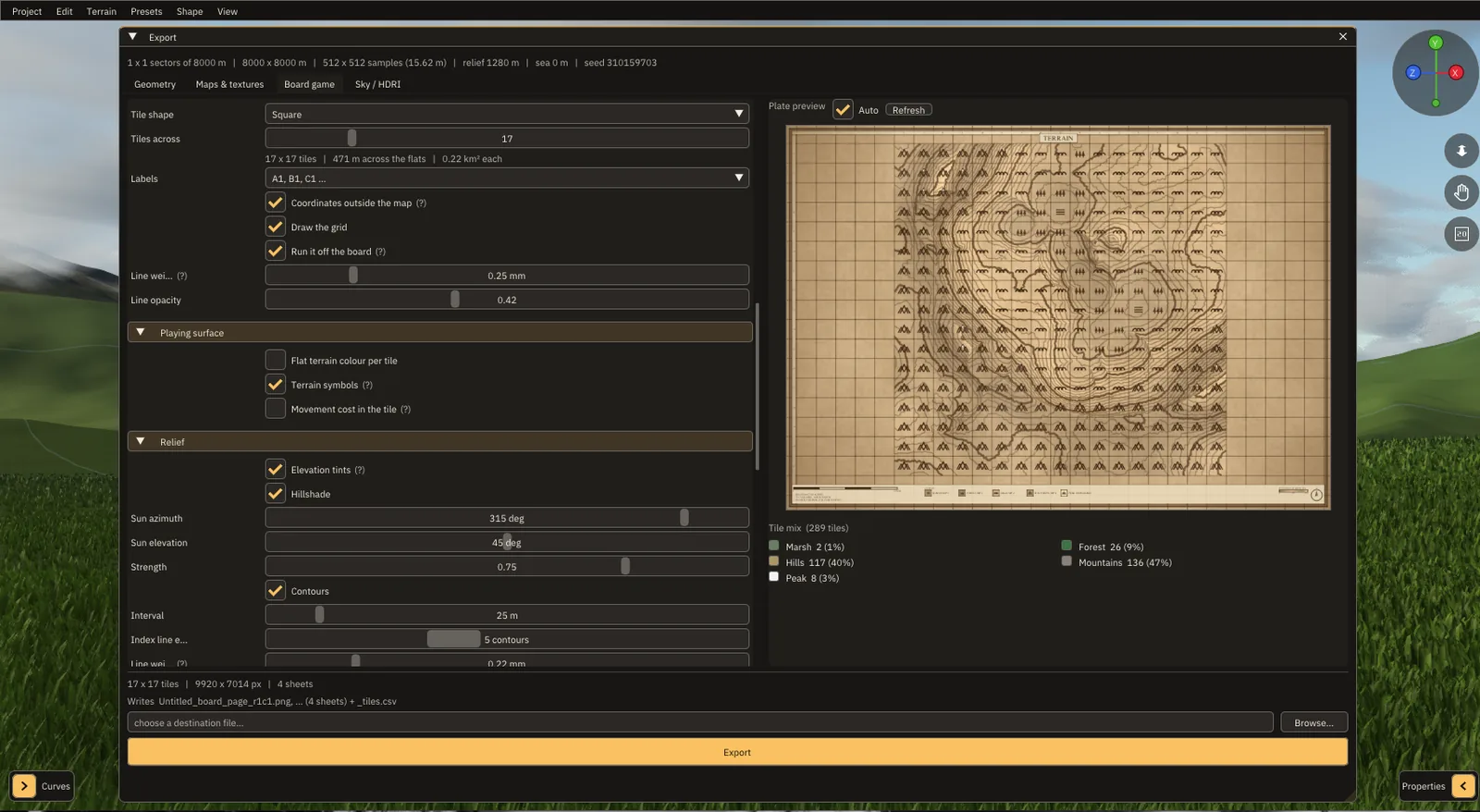Screen dimensions: 1480x812
Task: Click the Refresh preview button
Action: [908, 110]
